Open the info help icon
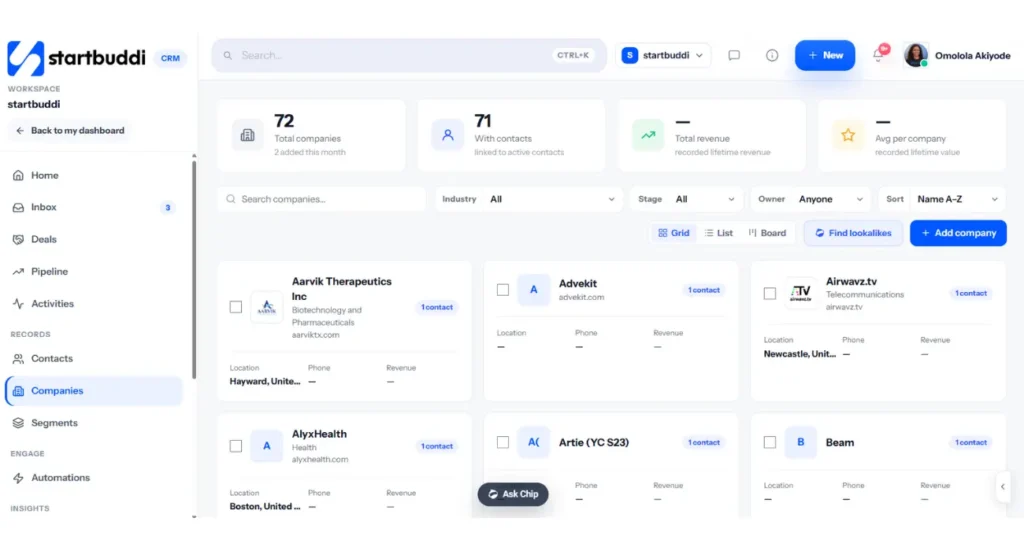Image resolution: width=1024 pixels, height=551 pixels. tap(772, 55)
